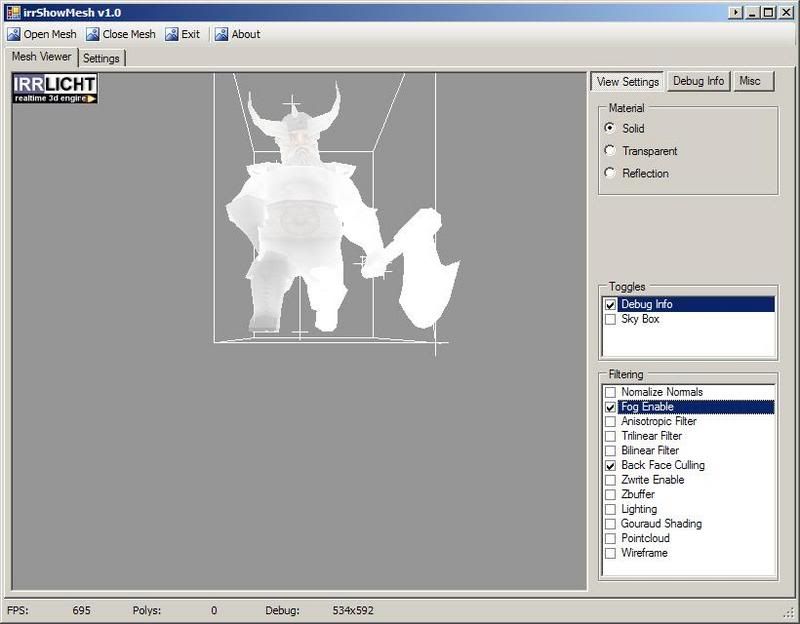Enable Zwrite Enable checkbox
Image resolution: width=800 pixels, height=624 pixels.
coord(610,480)
